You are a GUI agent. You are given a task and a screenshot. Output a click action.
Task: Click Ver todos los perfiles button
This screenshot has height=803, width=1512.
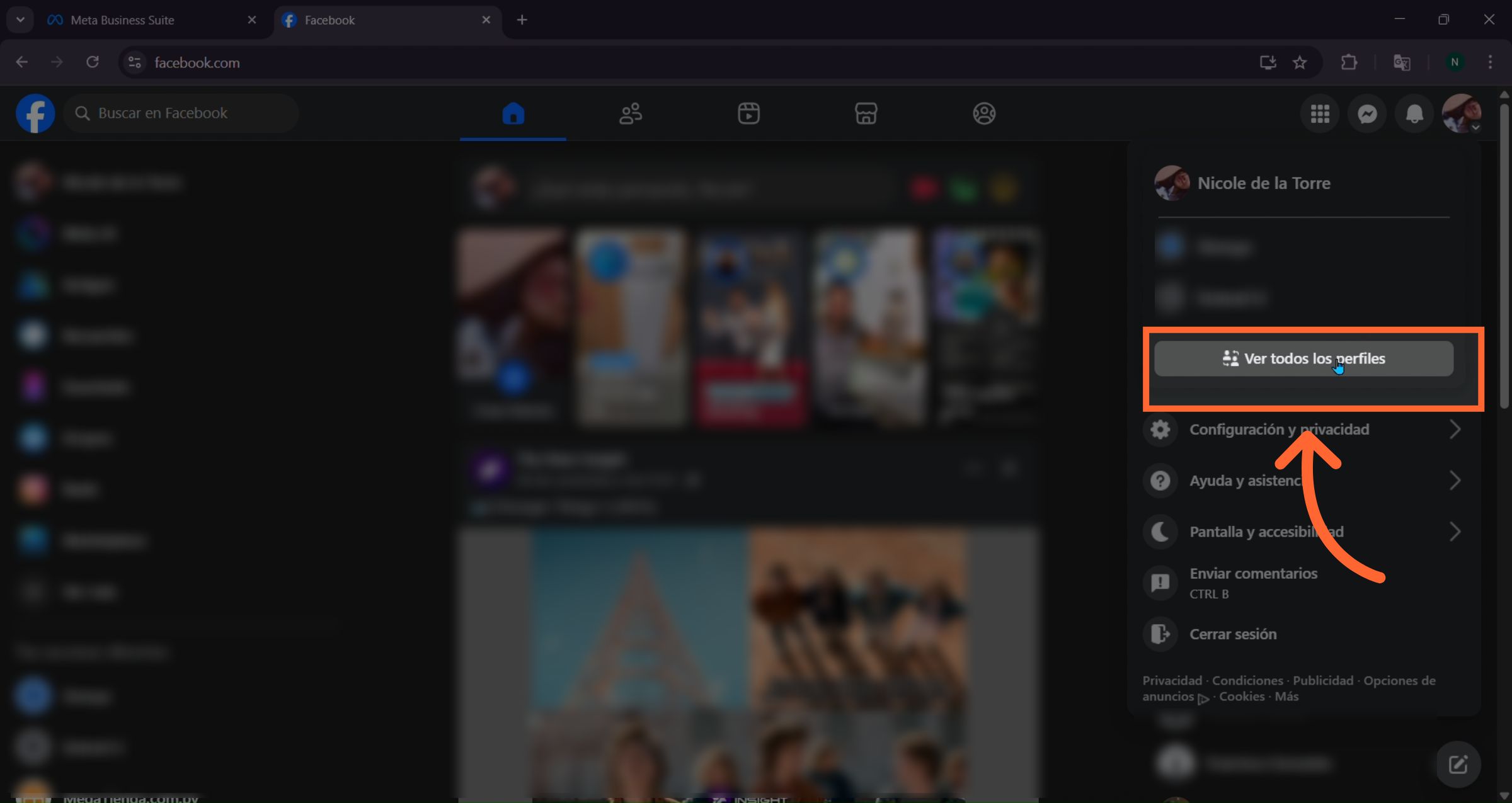[x=1303, y=359]
